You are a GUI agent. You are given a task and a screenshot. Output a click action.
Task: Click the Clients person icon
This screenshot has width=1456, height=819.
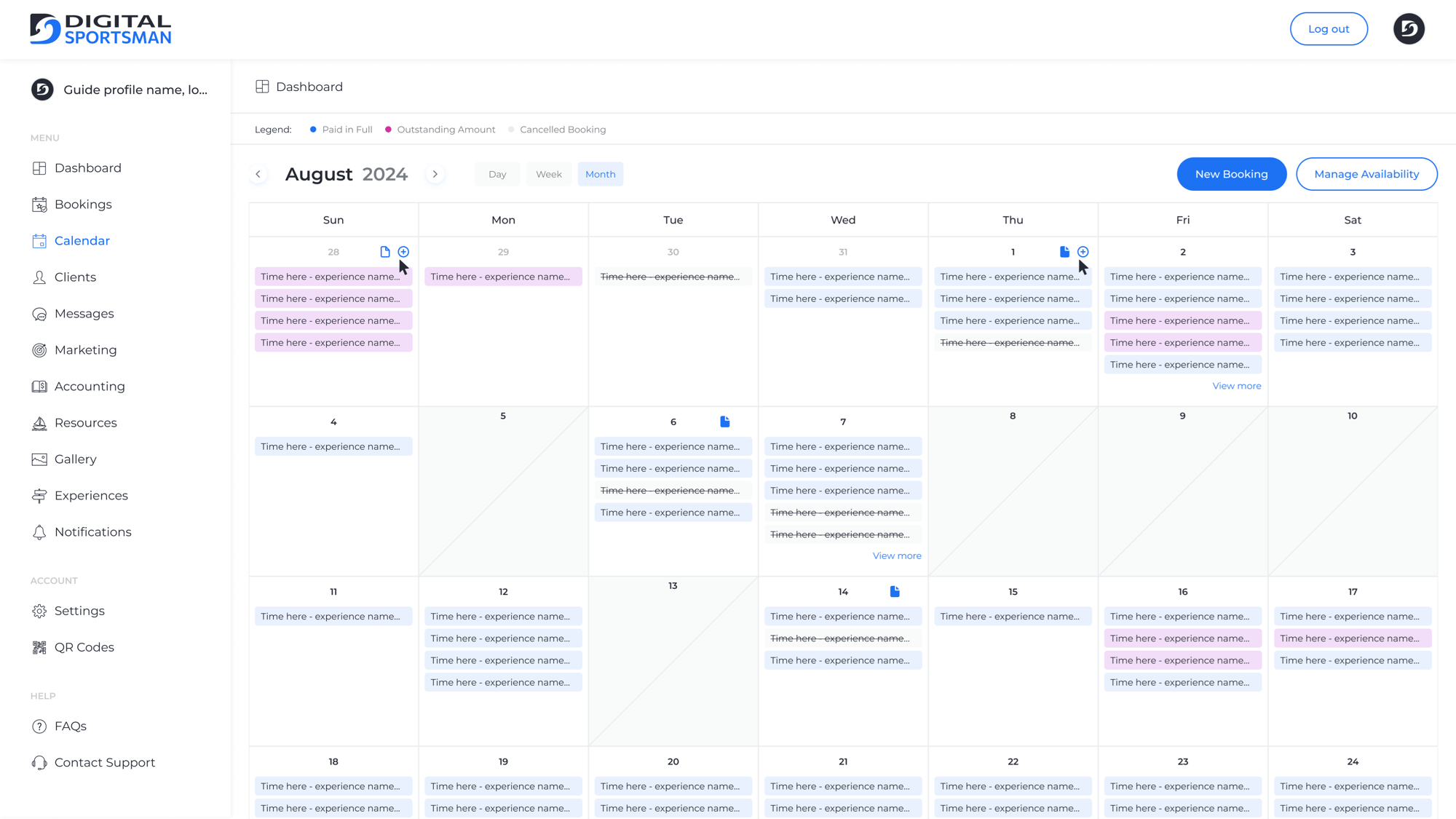pyautogui.click(x=39, y=277)
